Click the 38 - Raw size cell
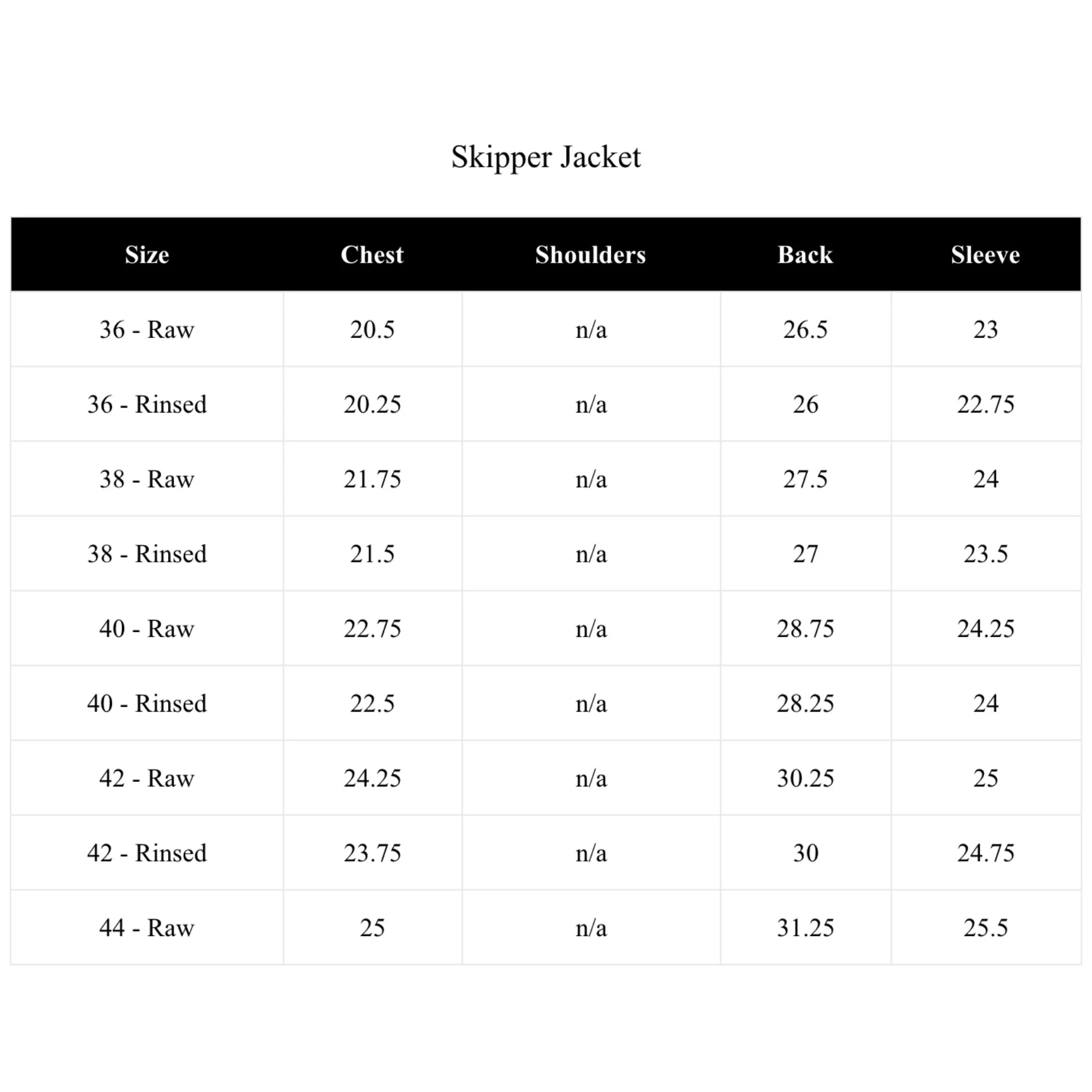1092x1092 pixels. 147,479
